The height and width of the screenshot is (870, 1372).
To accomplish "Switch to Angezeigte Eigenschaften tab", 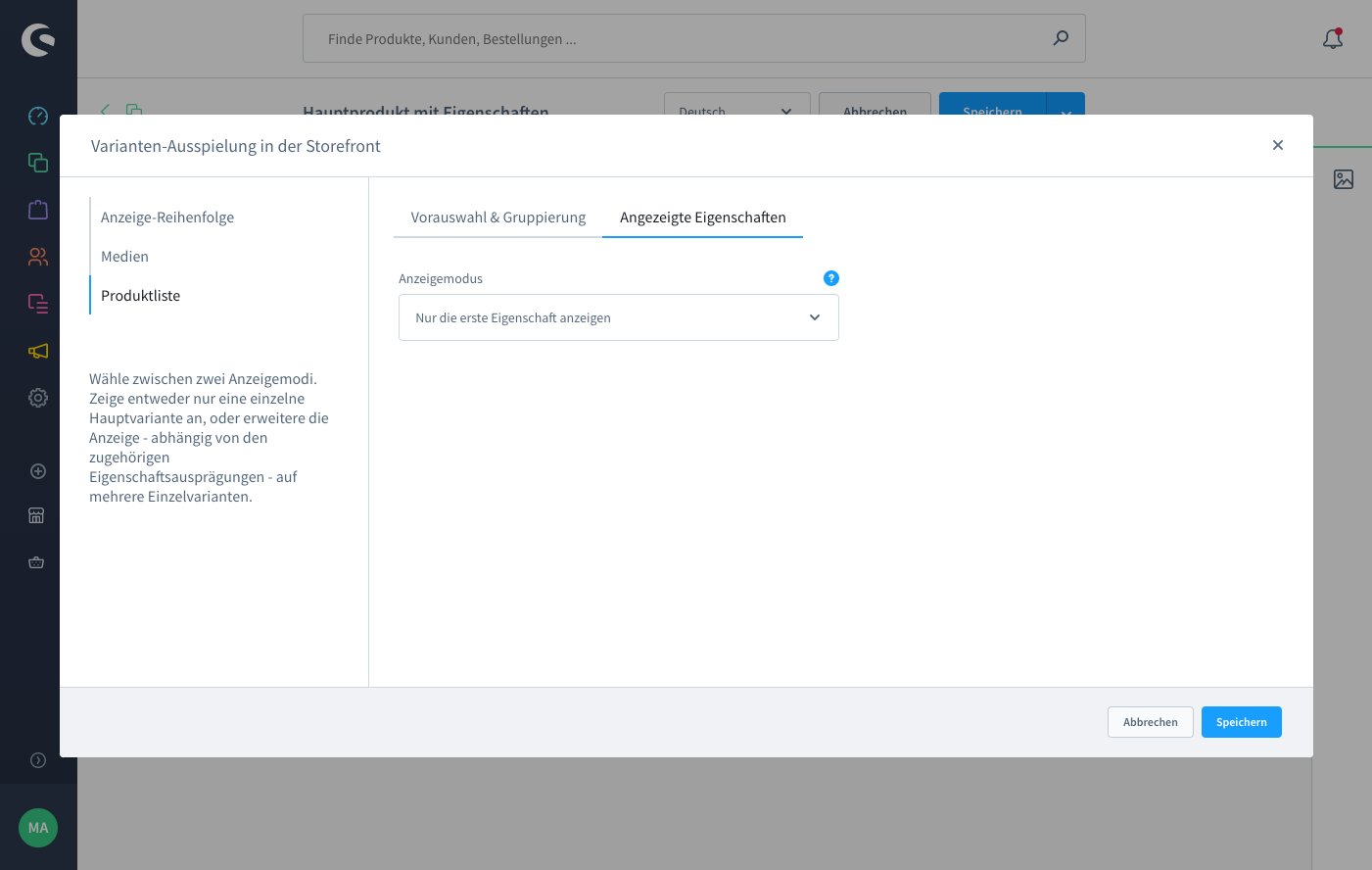I will click(x=703, y=217).
